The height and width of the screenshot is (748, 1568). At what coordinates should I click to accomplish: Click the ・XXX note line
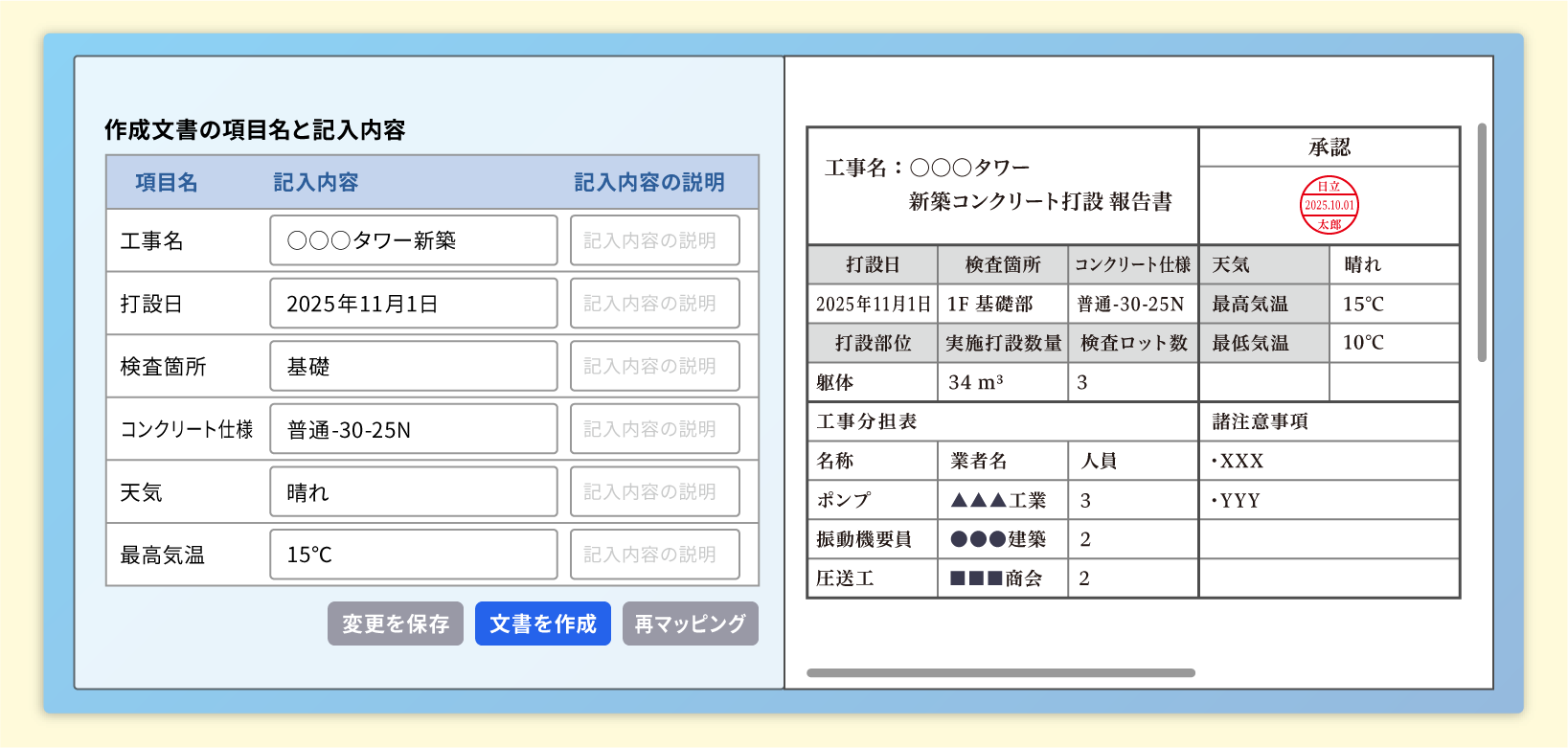click(x=1237, y=461)
